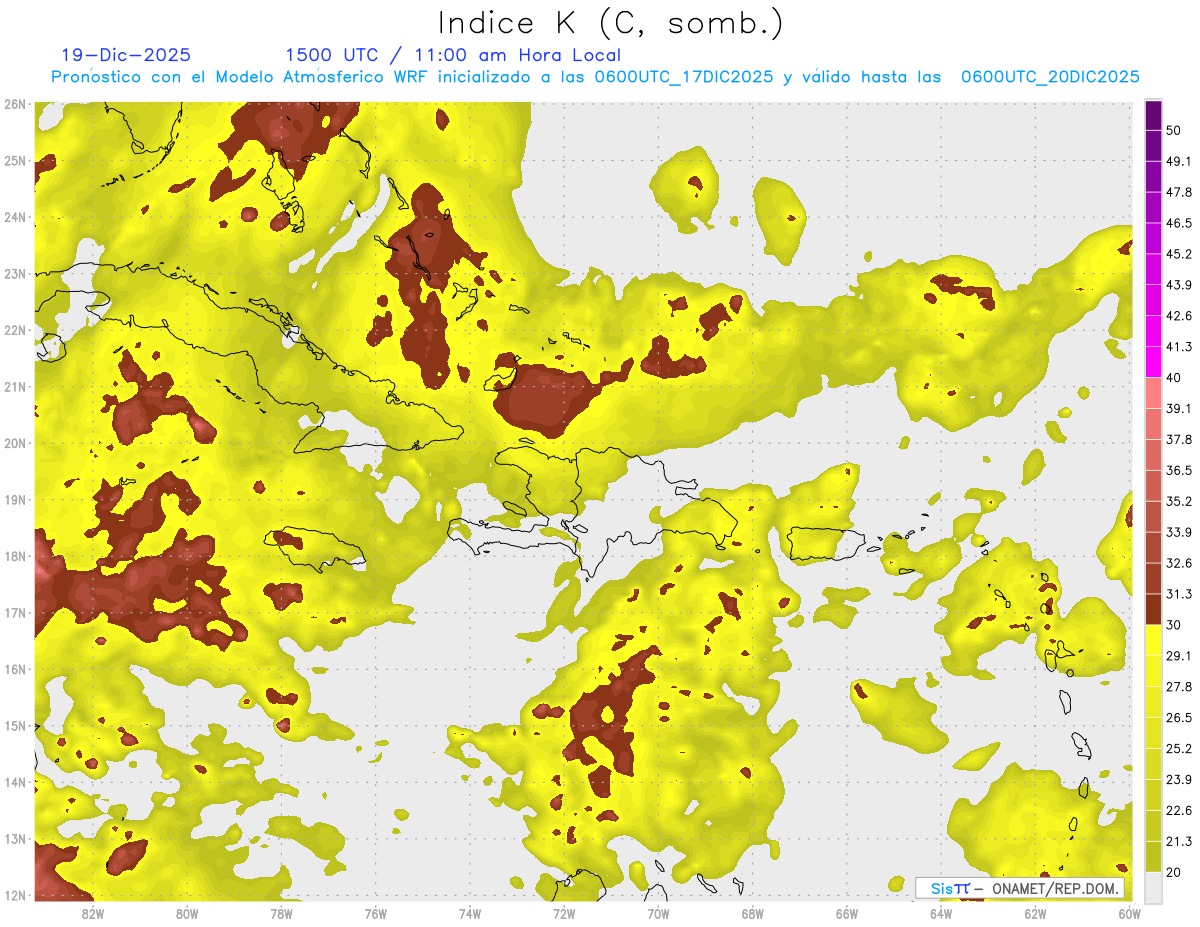Image resolution: width=1200 pixels, height=927 pixels.
Task: Select the topmost dark purple colorbar segment above 50
Action: coord(1153,114)
